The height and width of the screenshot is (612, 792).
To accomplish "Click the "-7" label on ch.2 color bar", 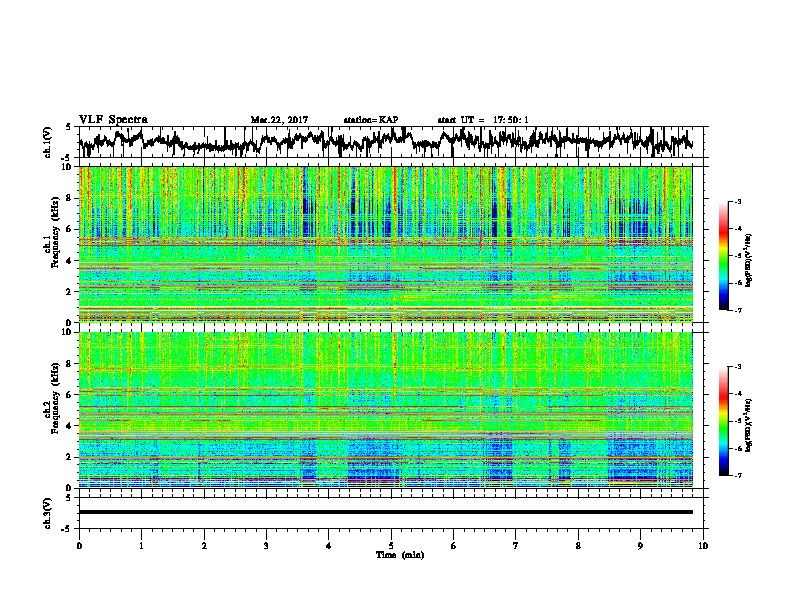I will 738,476.
